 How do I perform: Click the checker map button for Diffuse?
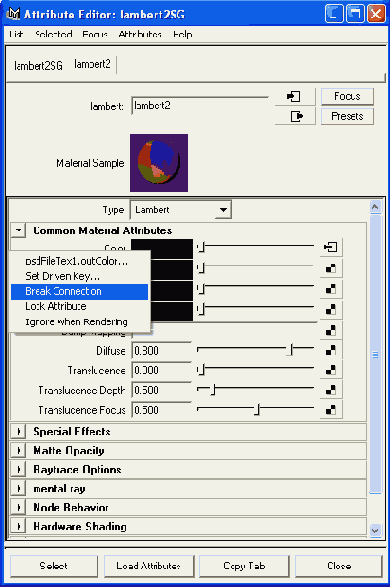[331, 351]
